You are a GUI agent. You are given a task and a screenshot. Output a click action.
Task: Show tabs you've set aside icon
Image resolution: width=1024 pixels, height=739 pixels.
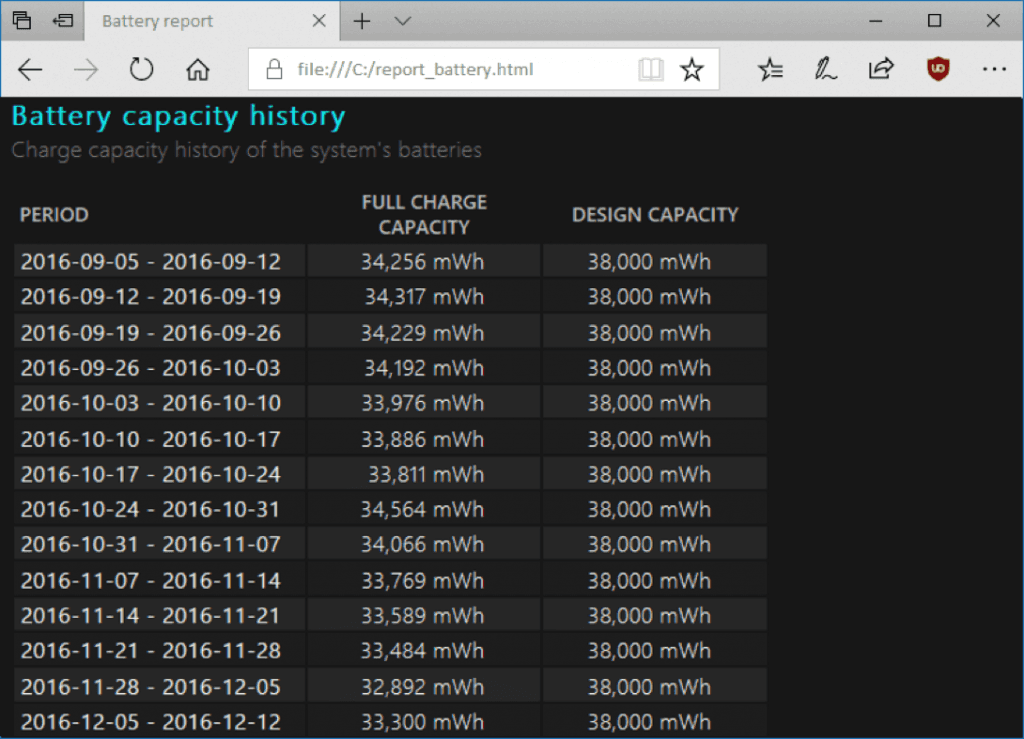[22, 21]
